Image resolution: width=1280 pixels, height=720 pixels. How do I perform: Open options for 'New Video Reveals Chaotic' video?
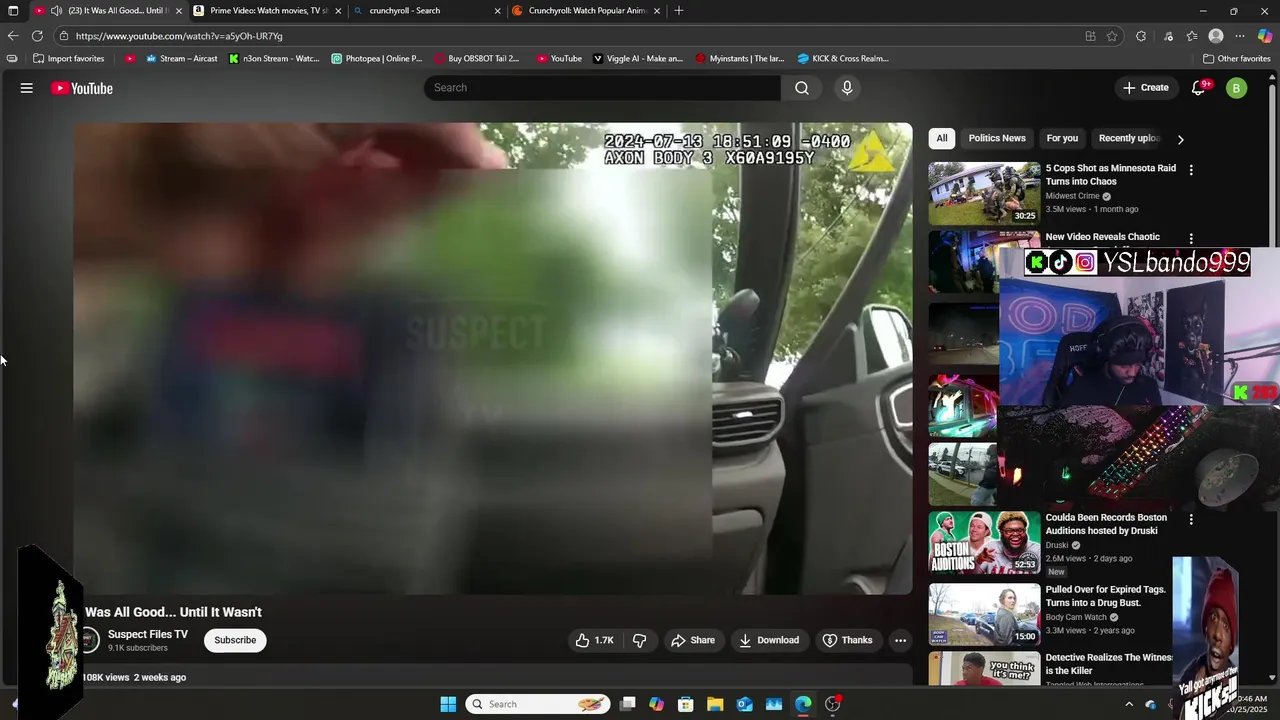1191,239
